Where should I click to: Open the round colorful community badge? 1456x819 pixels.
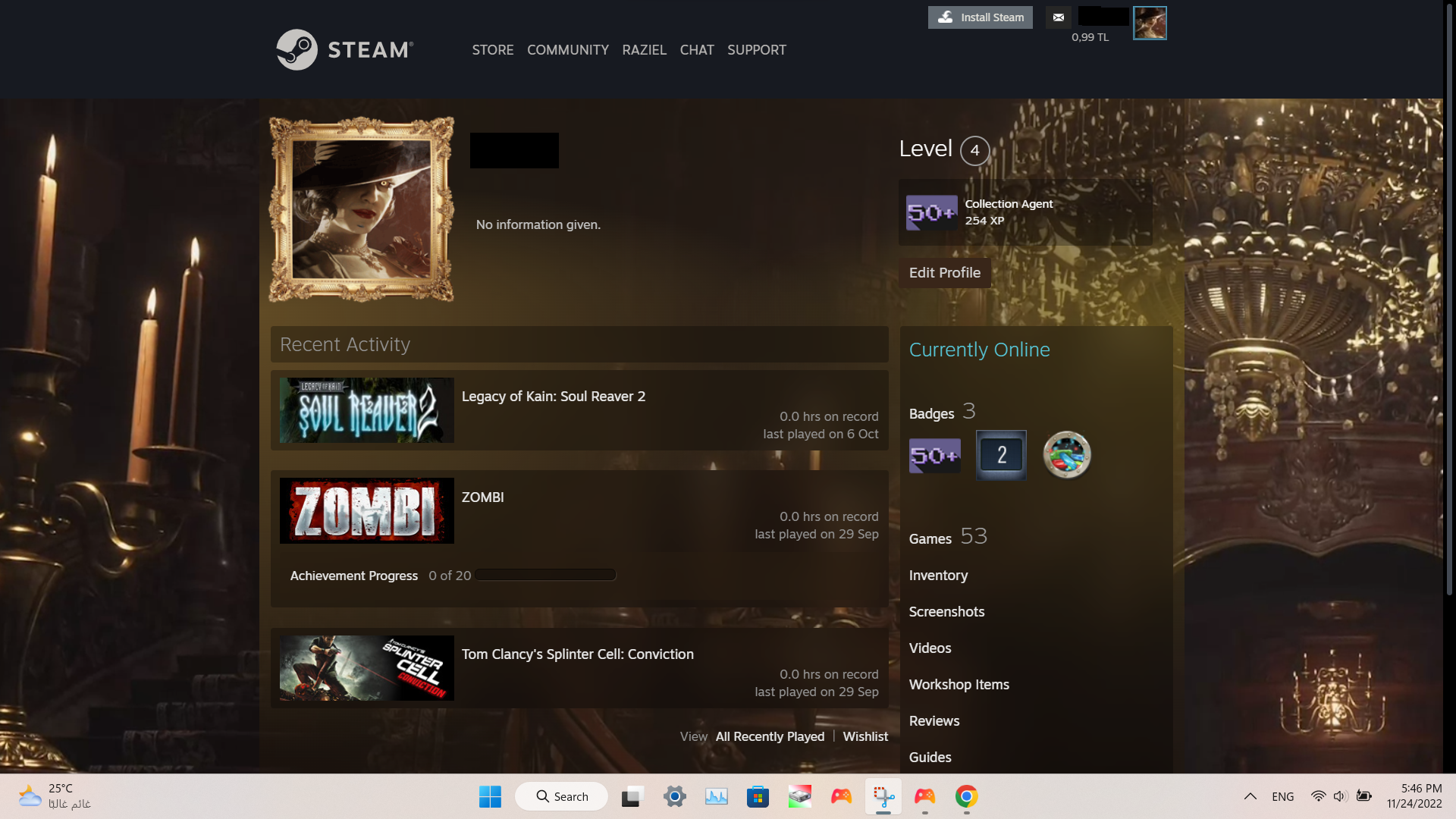pos(1067,455)
